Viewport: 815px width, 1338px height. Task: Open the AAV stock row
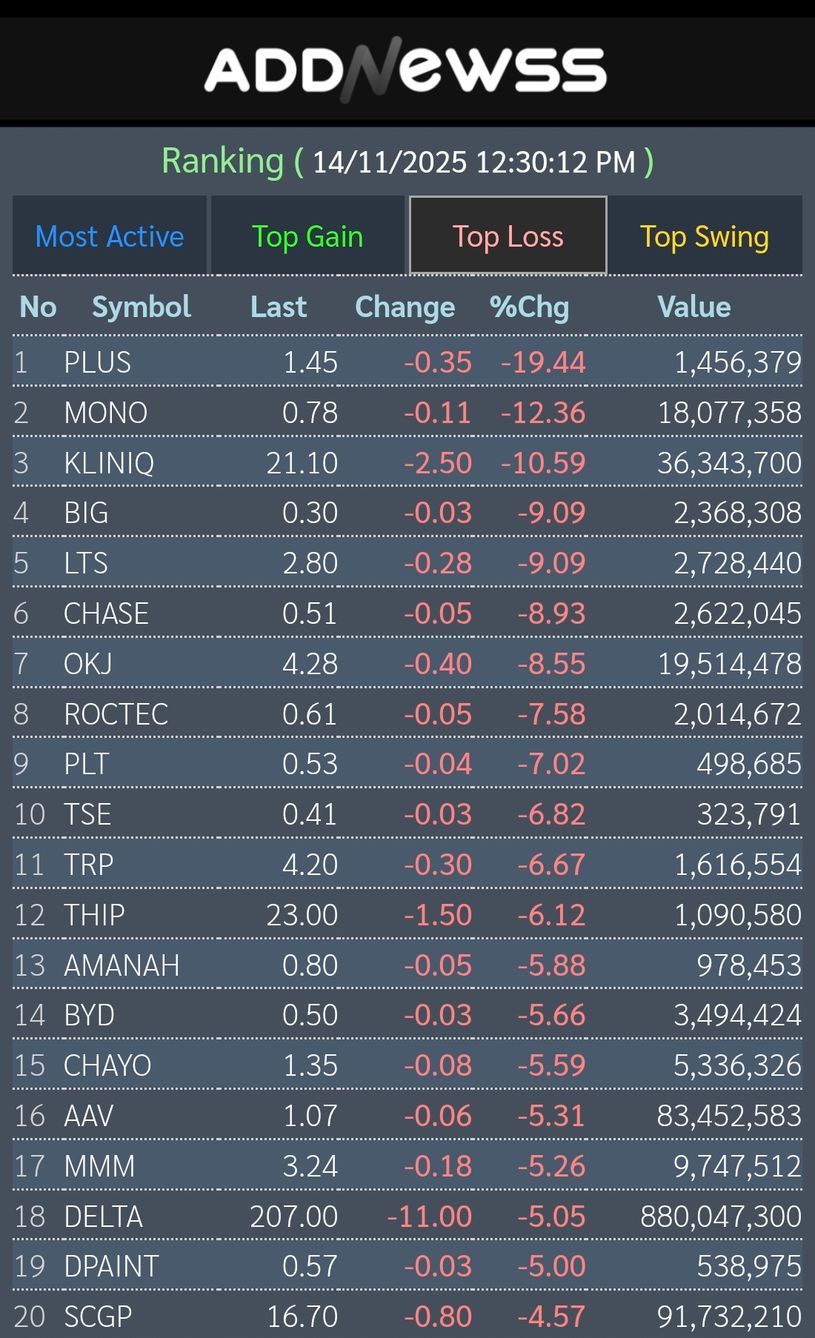point(89,1116)
